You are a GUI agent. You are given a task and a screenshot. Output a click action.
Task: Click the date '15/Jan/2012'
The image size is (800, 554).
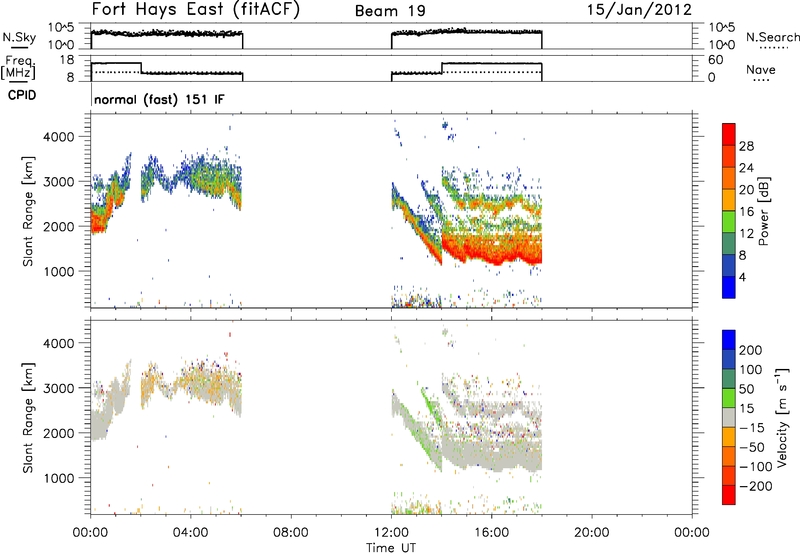coord(639,10)
